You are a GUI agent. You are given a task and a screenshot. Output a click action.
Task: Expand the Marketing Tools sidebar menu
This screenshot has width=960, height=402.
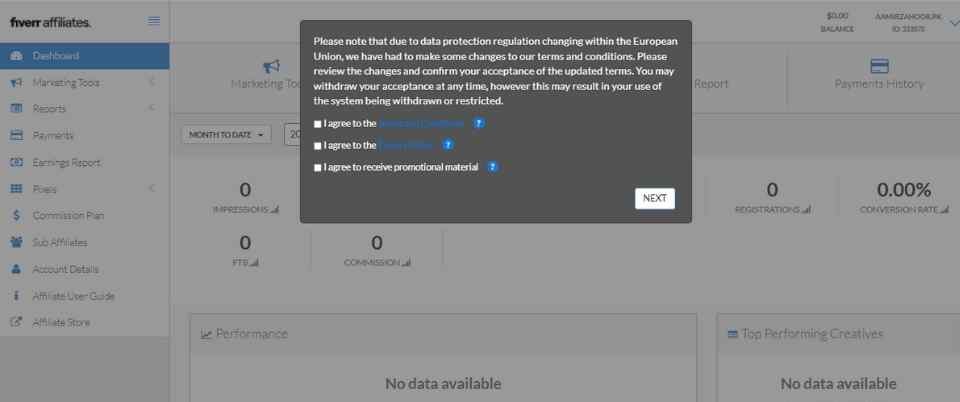(84, 83)
